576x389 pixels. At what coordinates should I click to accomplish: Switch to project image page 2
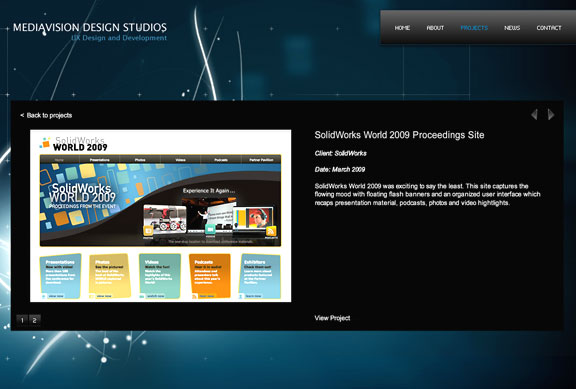(x=35, y=320)
